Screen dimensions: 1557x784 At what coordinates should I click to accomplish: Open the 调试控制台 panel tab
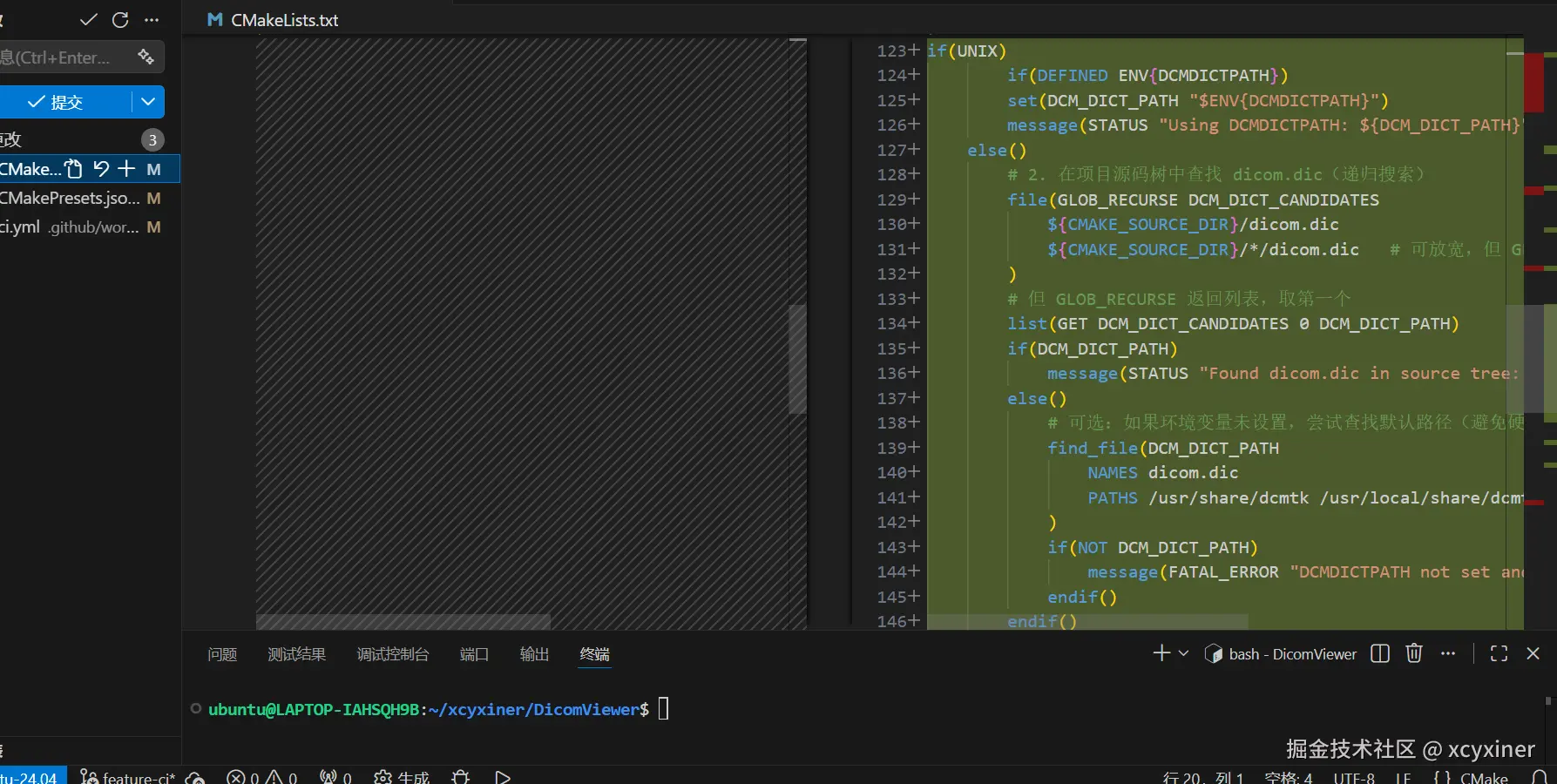[393, 654]
